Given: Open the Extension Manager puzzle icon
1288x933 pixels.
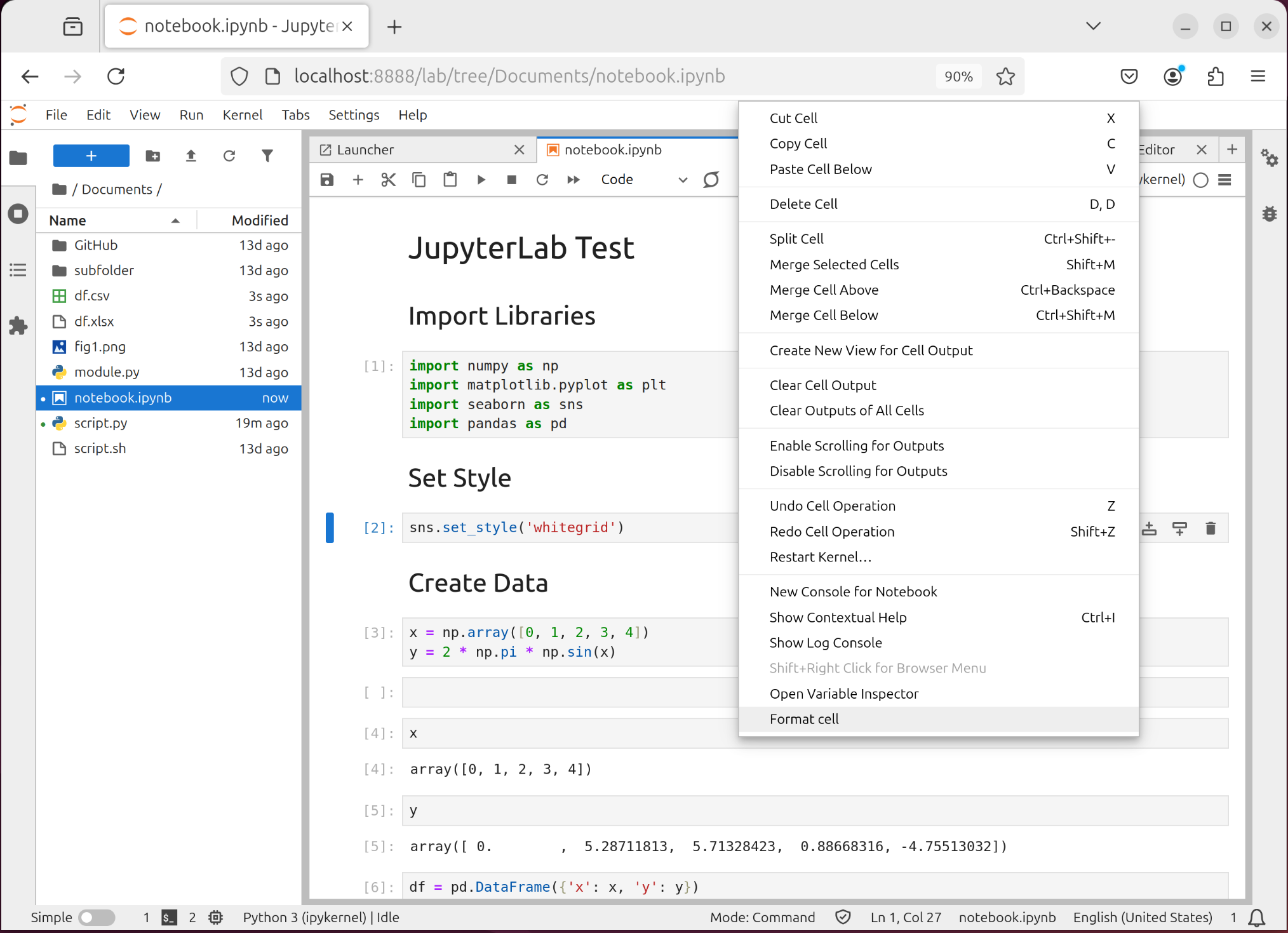Looking at the screenshot, I should coord(18,326).
